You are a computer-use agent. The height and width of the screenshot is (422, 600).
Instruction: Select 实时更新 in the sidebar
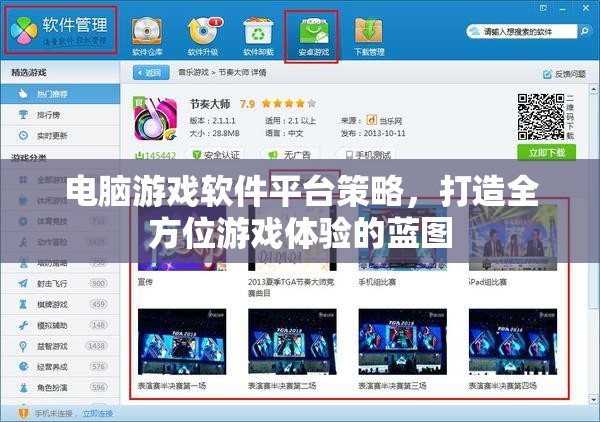(60, 135)
